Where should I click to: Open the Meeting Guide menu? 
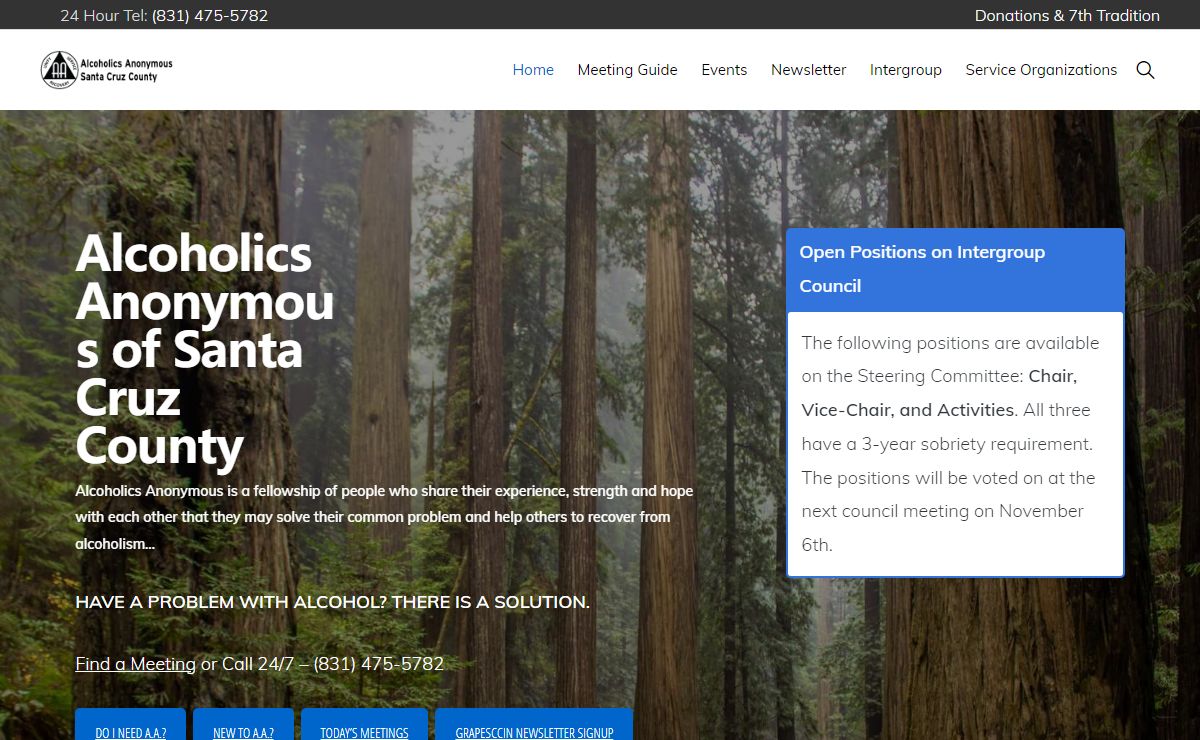coord(627,70)
